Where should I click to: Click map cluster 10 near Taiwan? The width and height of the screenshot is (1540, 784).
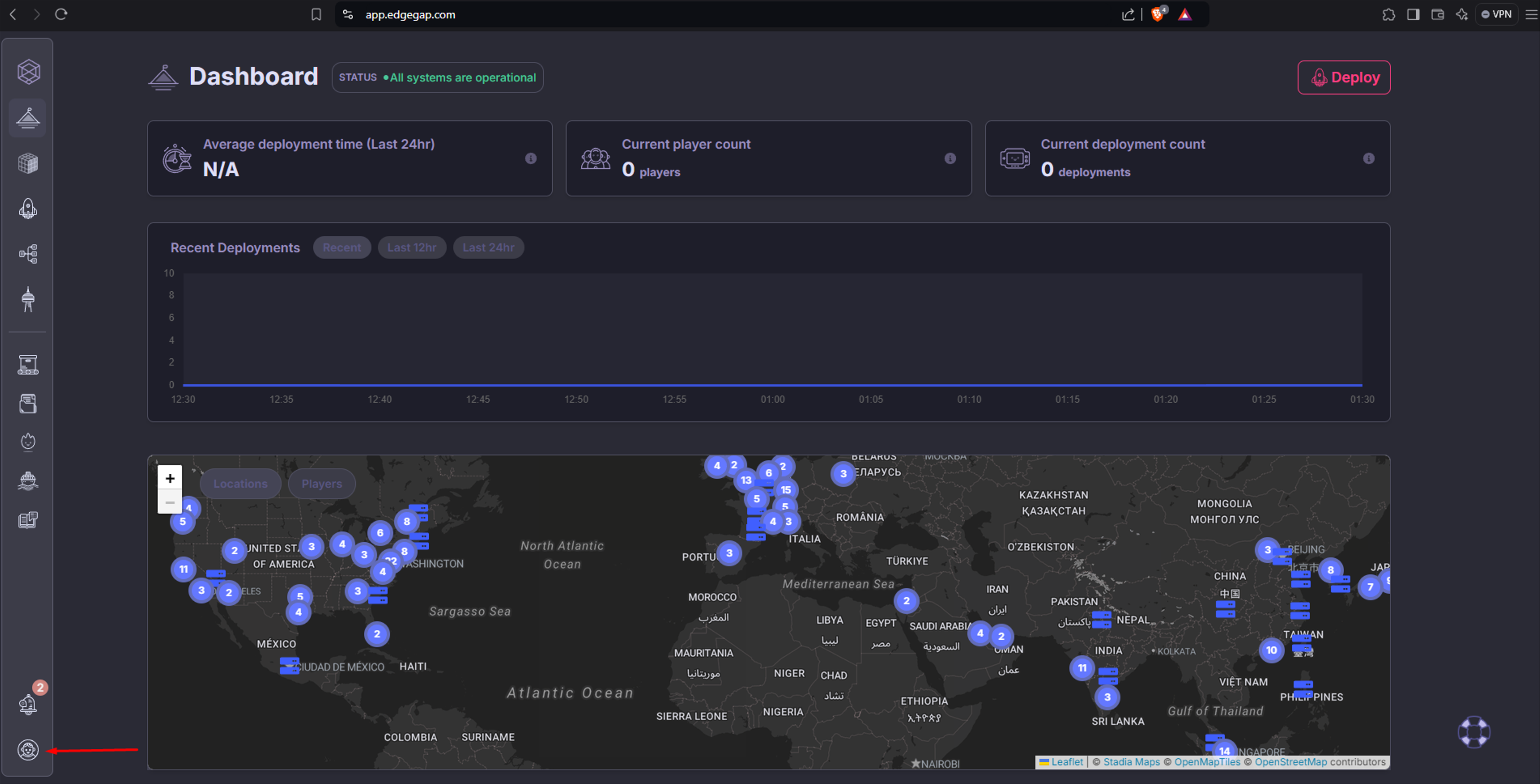point(1272,650)
